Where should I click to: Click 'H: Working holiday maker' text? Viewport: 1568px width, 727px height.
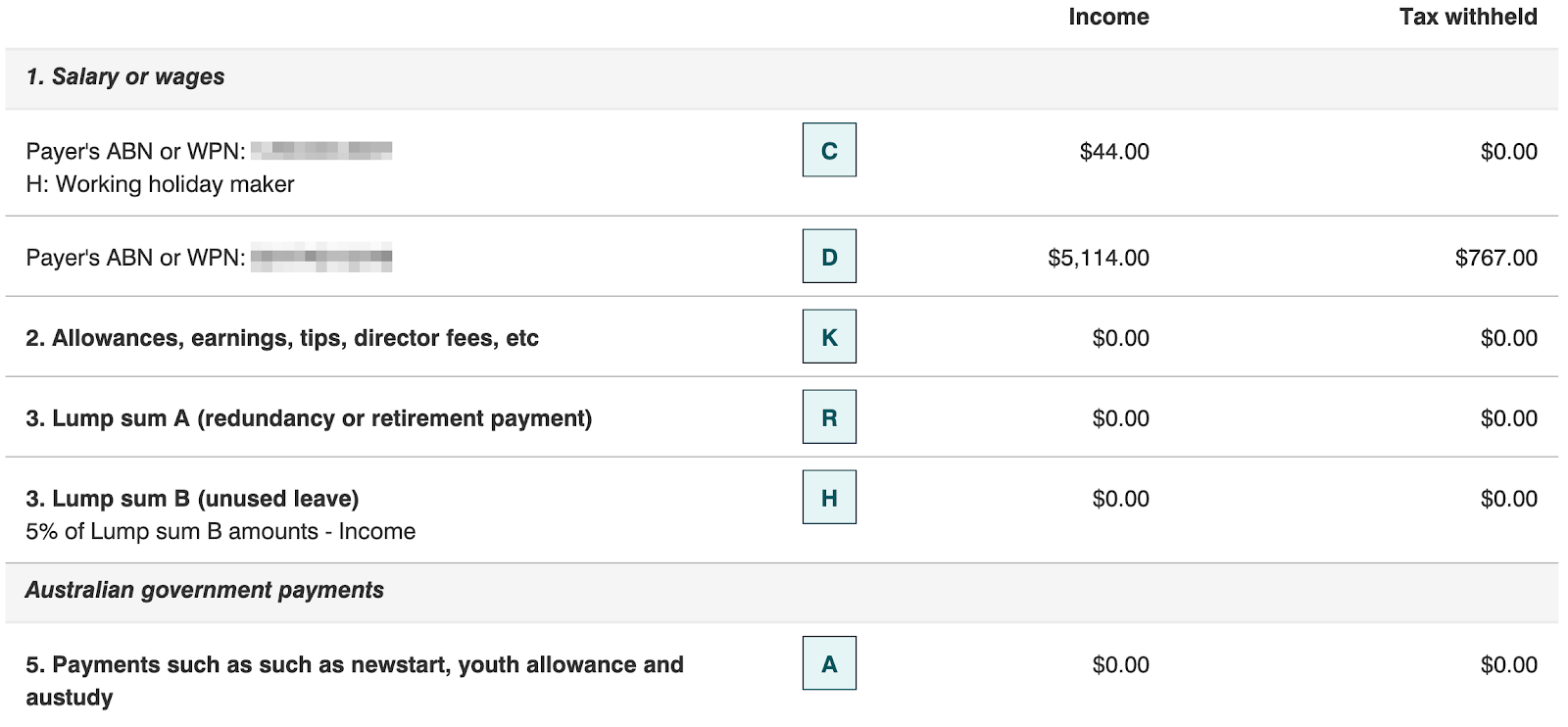point(160,184)
